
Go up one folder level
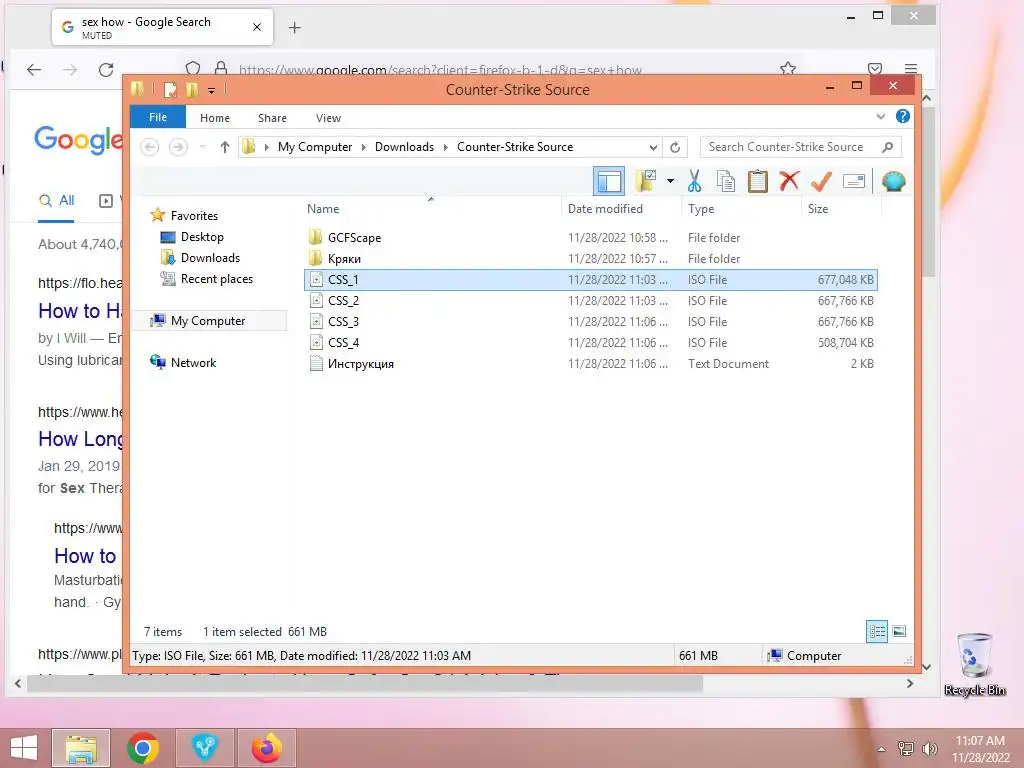pos(225,147)
